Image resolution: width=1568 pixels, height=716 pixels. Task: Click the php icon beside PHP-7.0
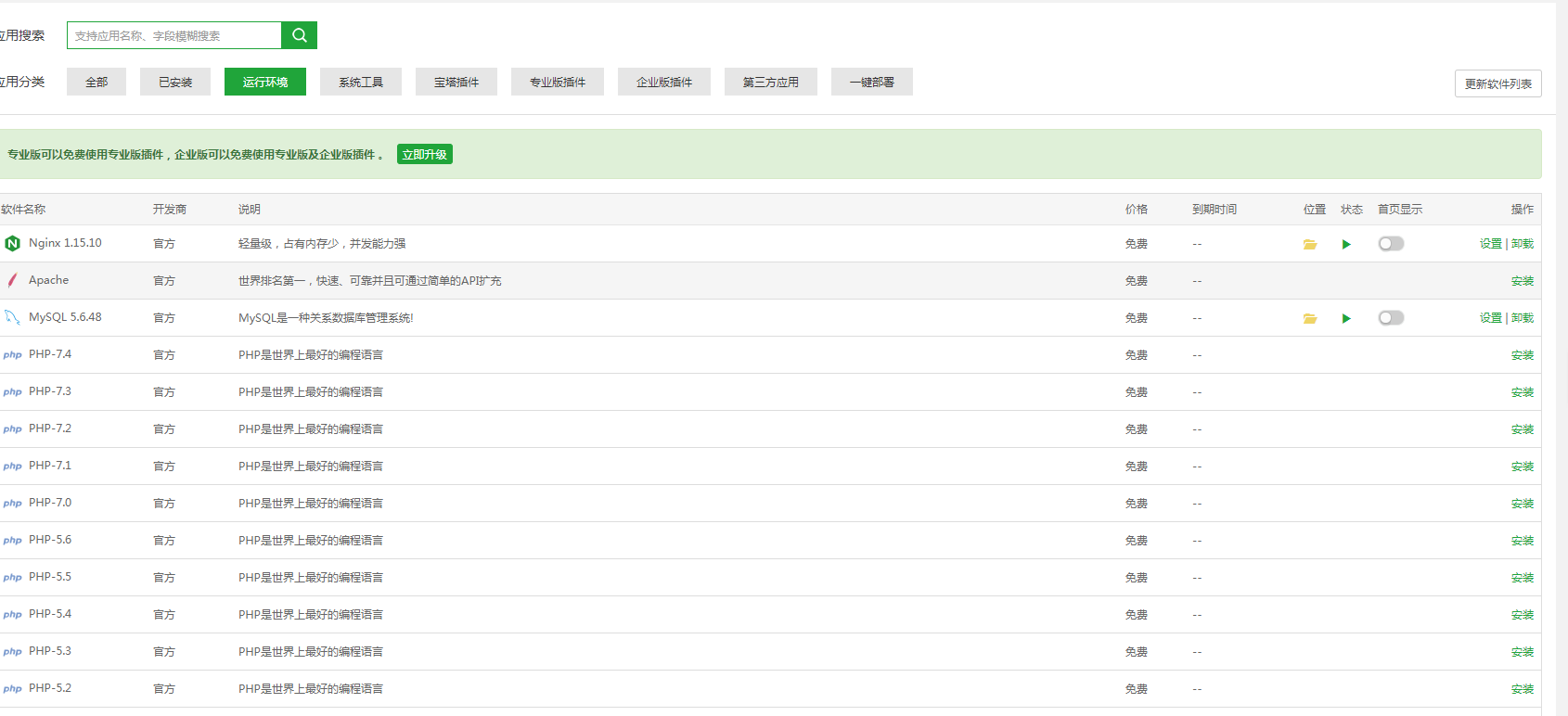(x=12, y=504)
